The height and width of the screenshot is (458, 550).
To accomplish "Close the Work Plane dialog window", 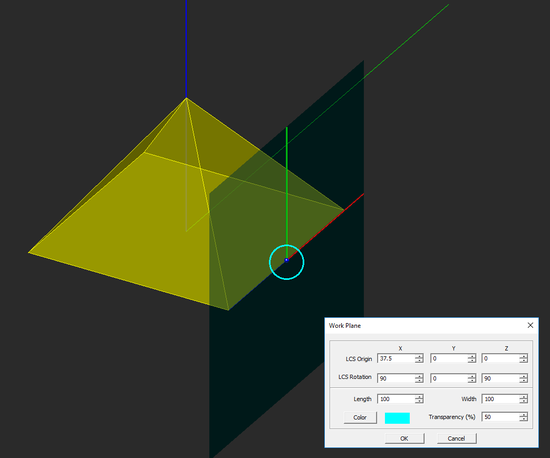I will [530, 325].
